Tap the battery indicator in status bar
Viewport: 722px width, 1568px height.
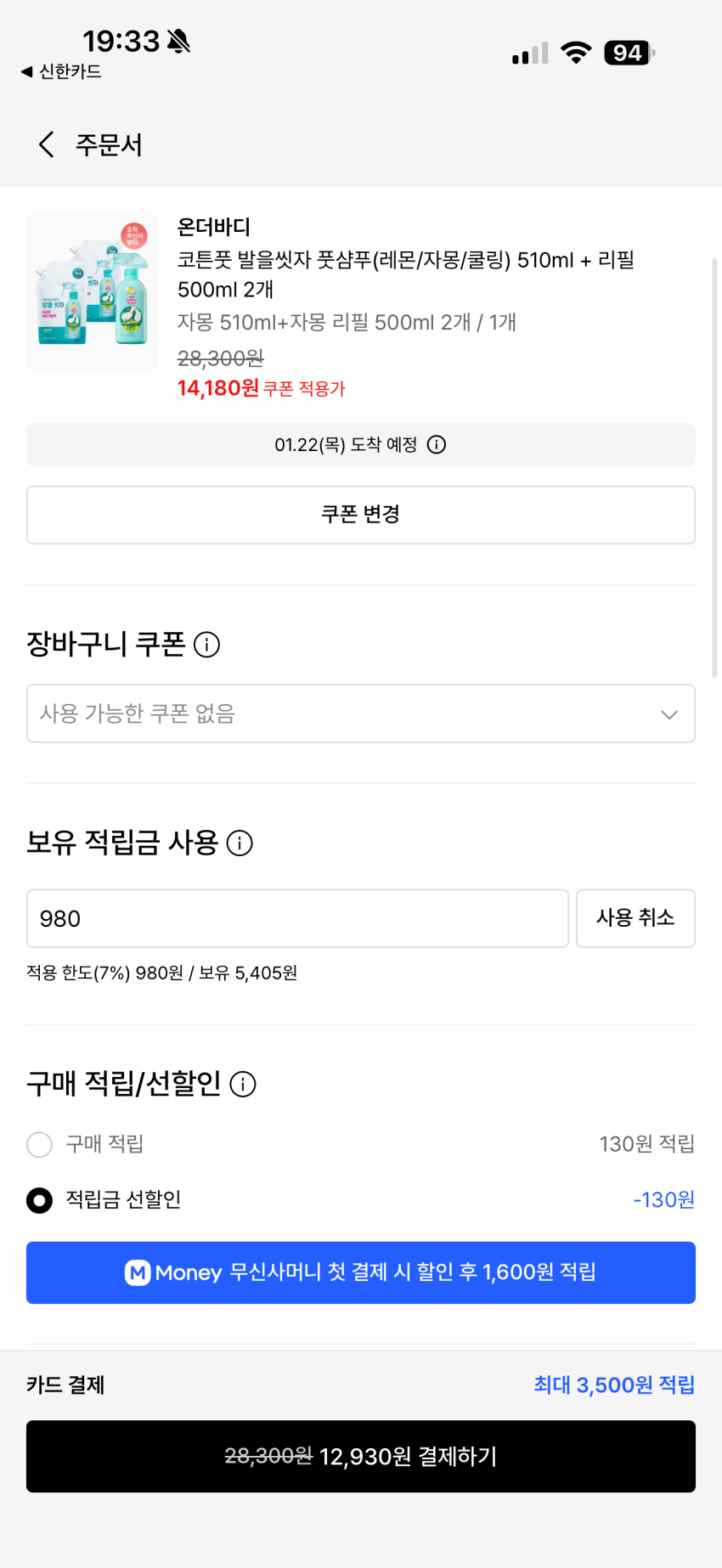tap(629, 54)
